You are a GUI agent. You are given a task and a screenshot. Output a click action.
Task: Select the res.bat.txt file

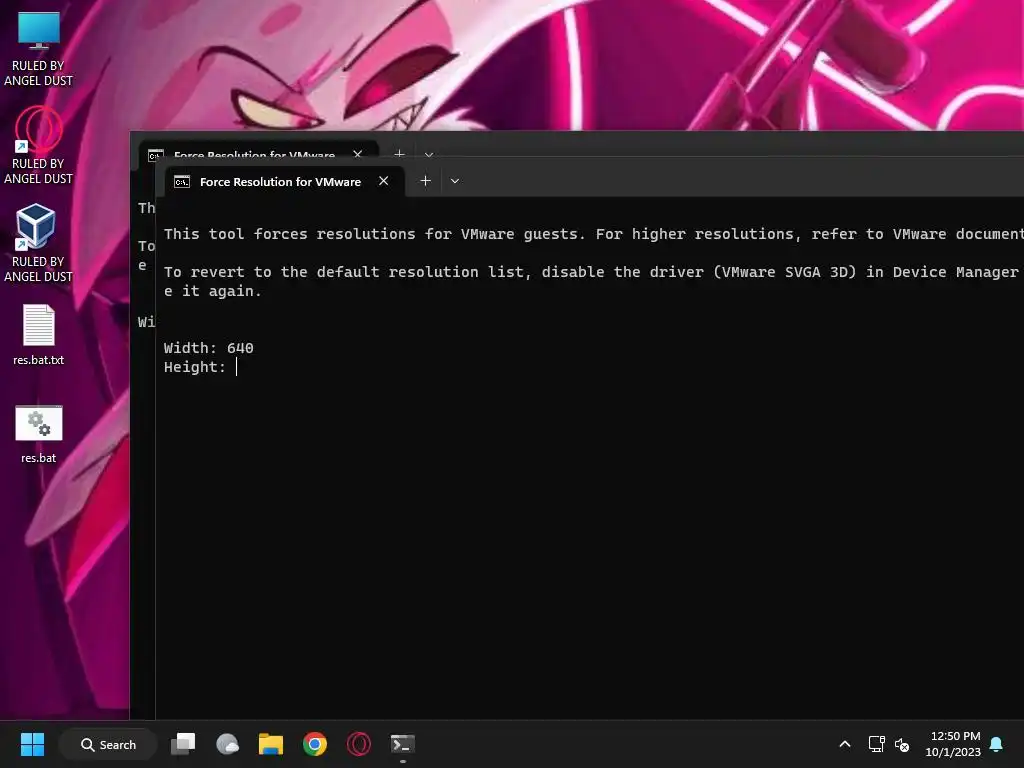tap(39, 334)
